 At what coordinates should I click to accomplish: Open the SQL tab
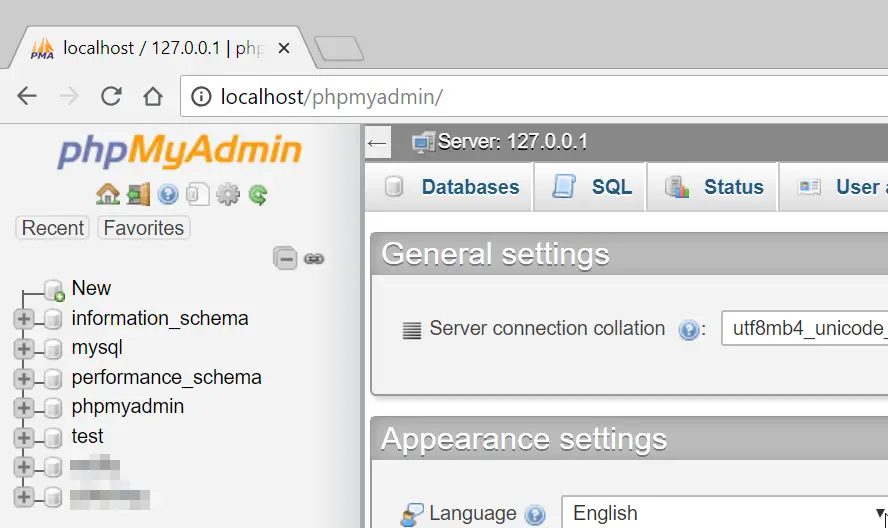click(590, 187)
